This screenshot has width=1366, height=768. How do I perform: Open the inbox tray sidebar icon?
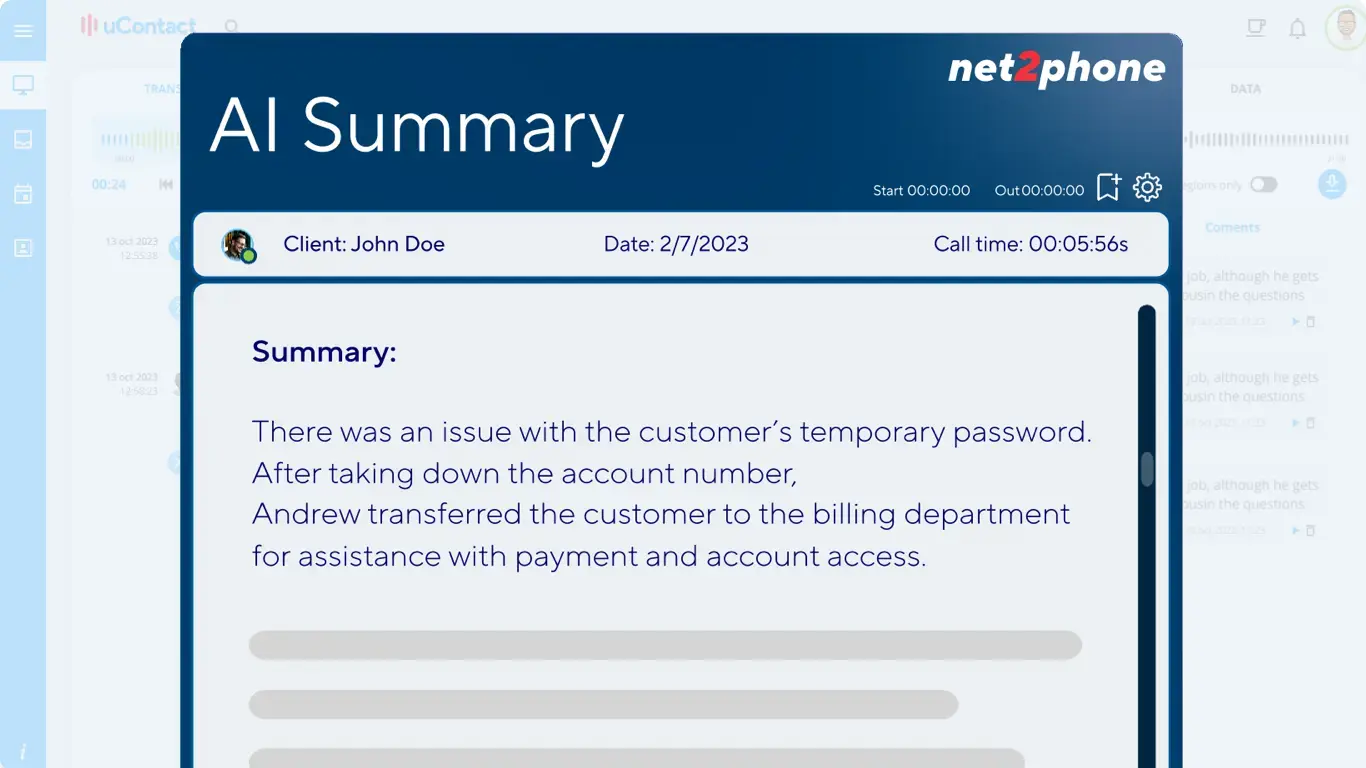pyautogui.click(x=23, y=139)
